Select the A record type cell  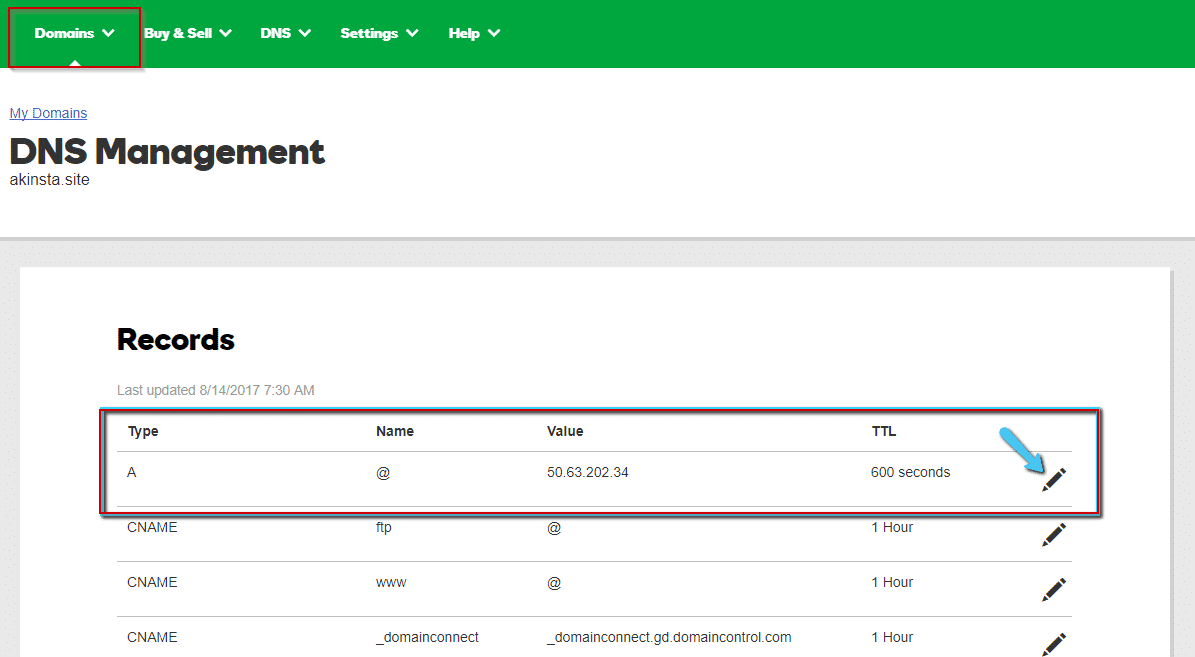(132, 473)
